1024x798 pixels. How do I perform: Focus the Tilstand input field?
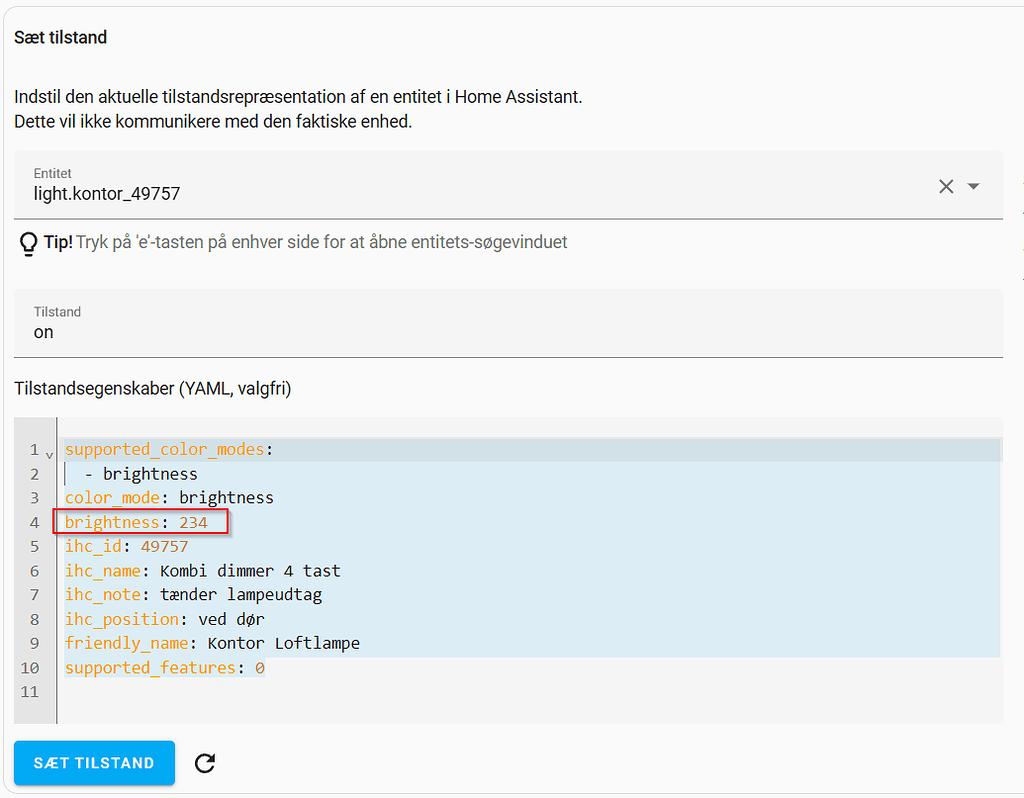507,332
